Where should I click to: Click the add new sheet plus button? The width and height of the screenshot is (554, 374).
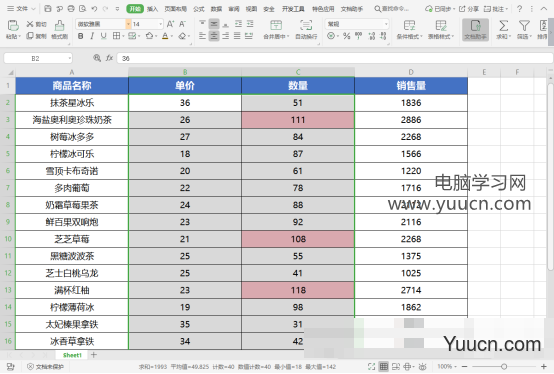(94, 355)
